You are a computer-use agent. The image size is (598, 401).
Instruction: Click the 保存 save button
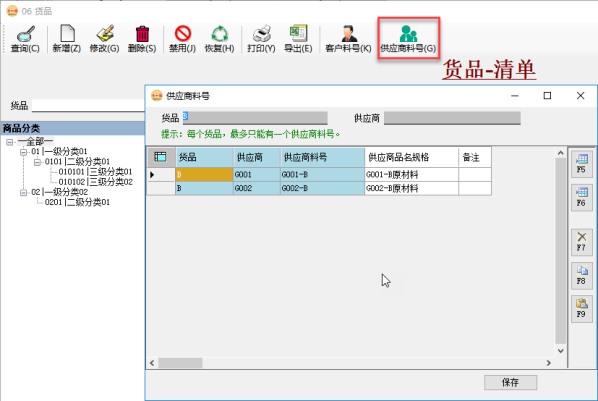pos(511,382)
